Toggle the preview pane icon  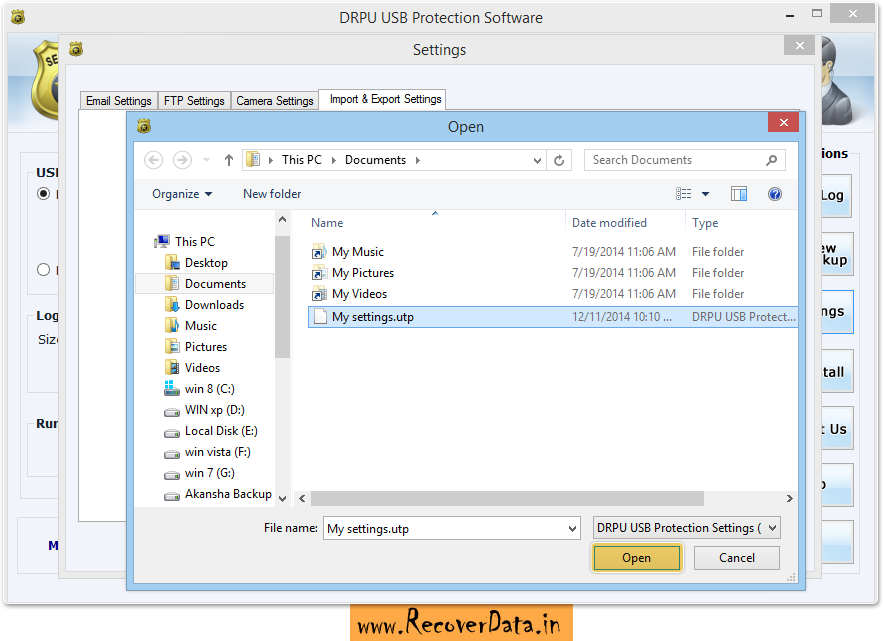739,194
